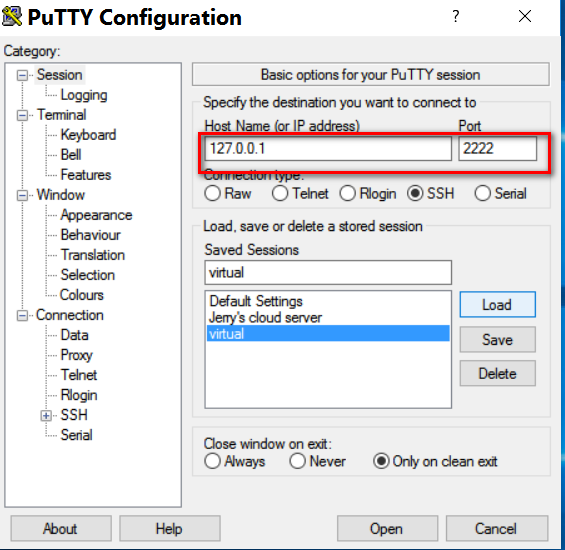Set close window on exit to Never

[297, 461]
